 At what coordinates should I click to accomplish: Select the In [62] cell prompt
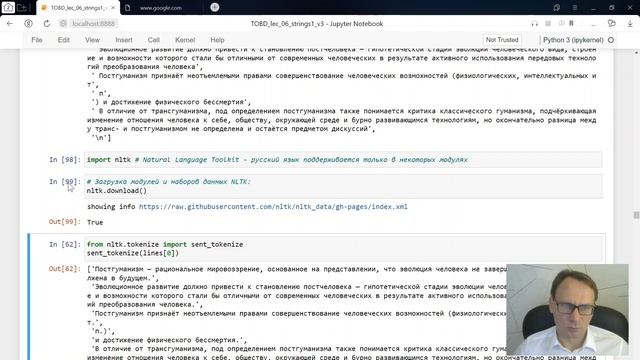[65, 244]
